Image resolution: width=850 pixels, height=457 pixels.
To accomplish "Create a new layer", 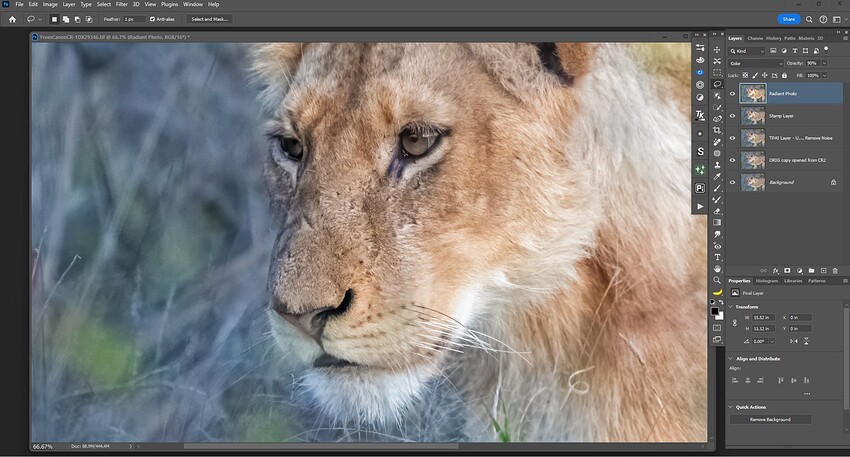I will pyautogui.click(x=823, y=271).
